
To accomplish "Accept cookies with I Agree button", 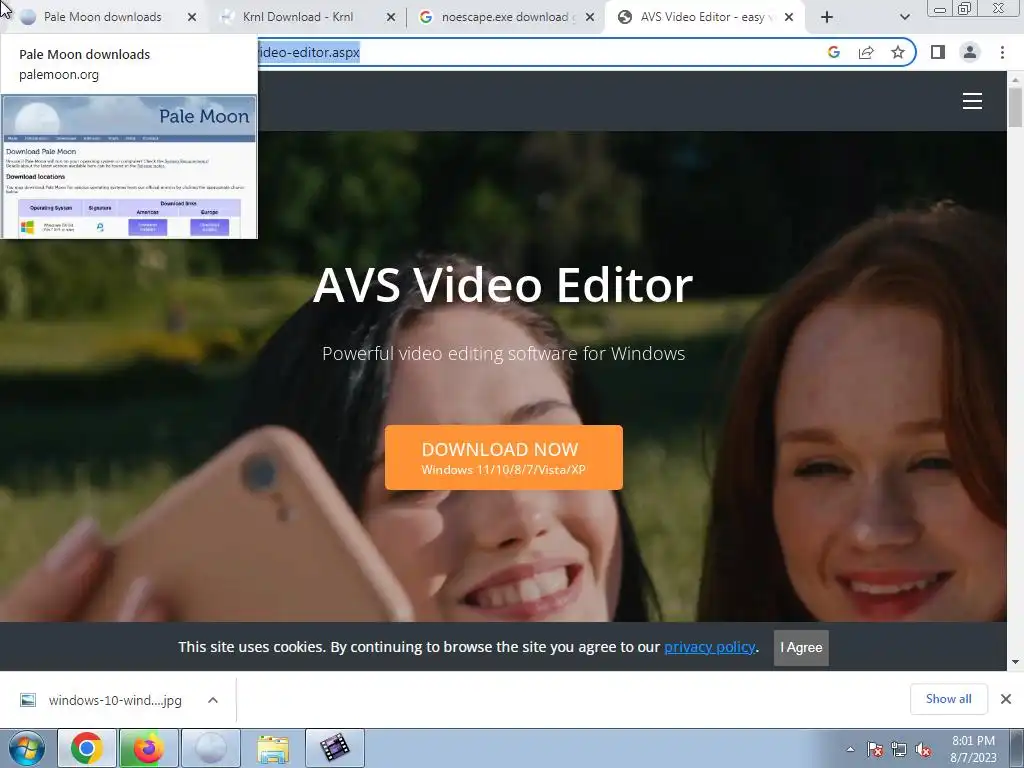I will (x=801, y=647).
